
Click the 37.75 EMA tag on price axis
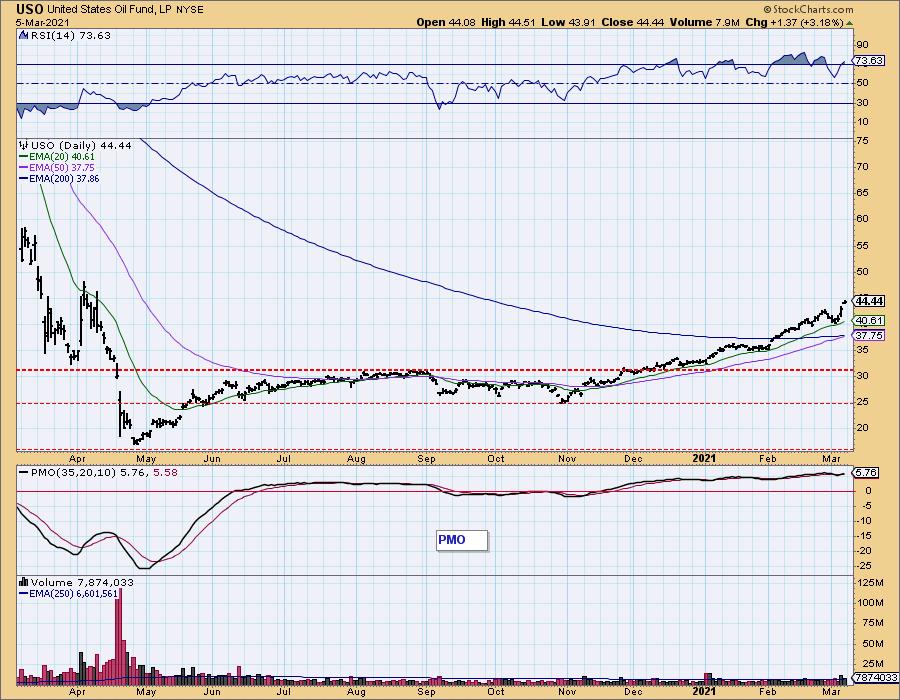869,335
